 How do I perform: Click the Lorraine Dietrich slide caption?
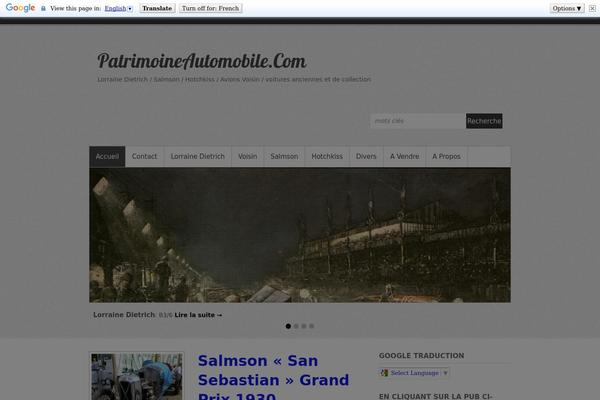tap(124, 315)
